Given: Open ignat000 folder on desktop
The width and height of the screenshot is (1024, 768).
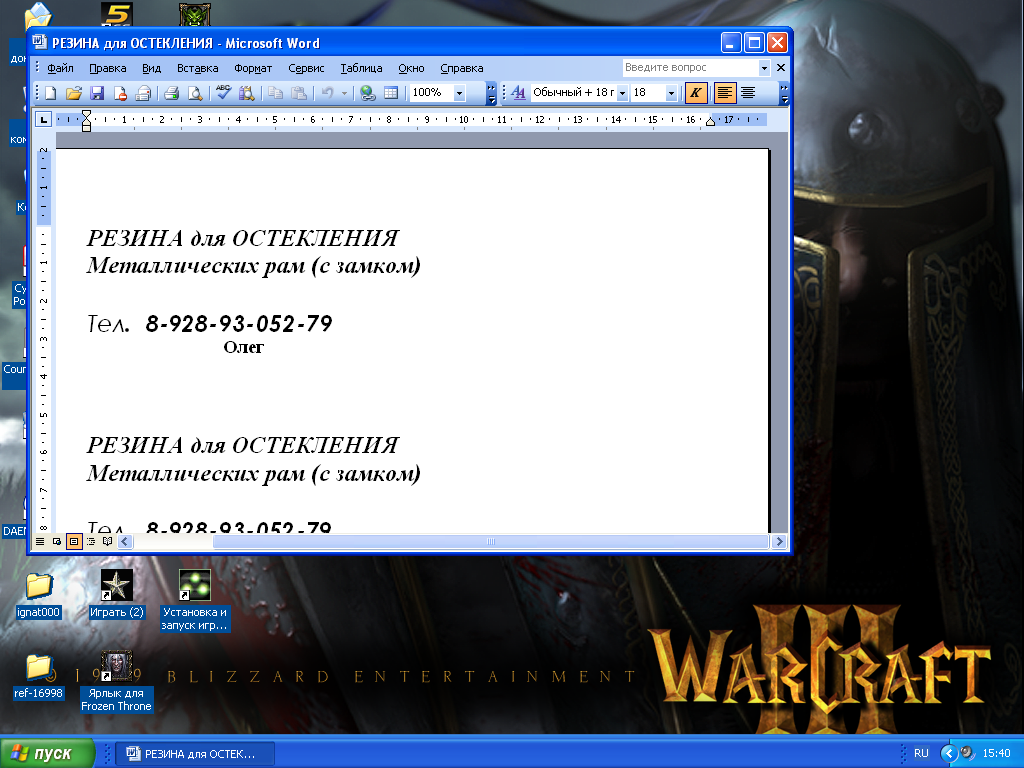Looking at the screenshot, I should [39, 596].
